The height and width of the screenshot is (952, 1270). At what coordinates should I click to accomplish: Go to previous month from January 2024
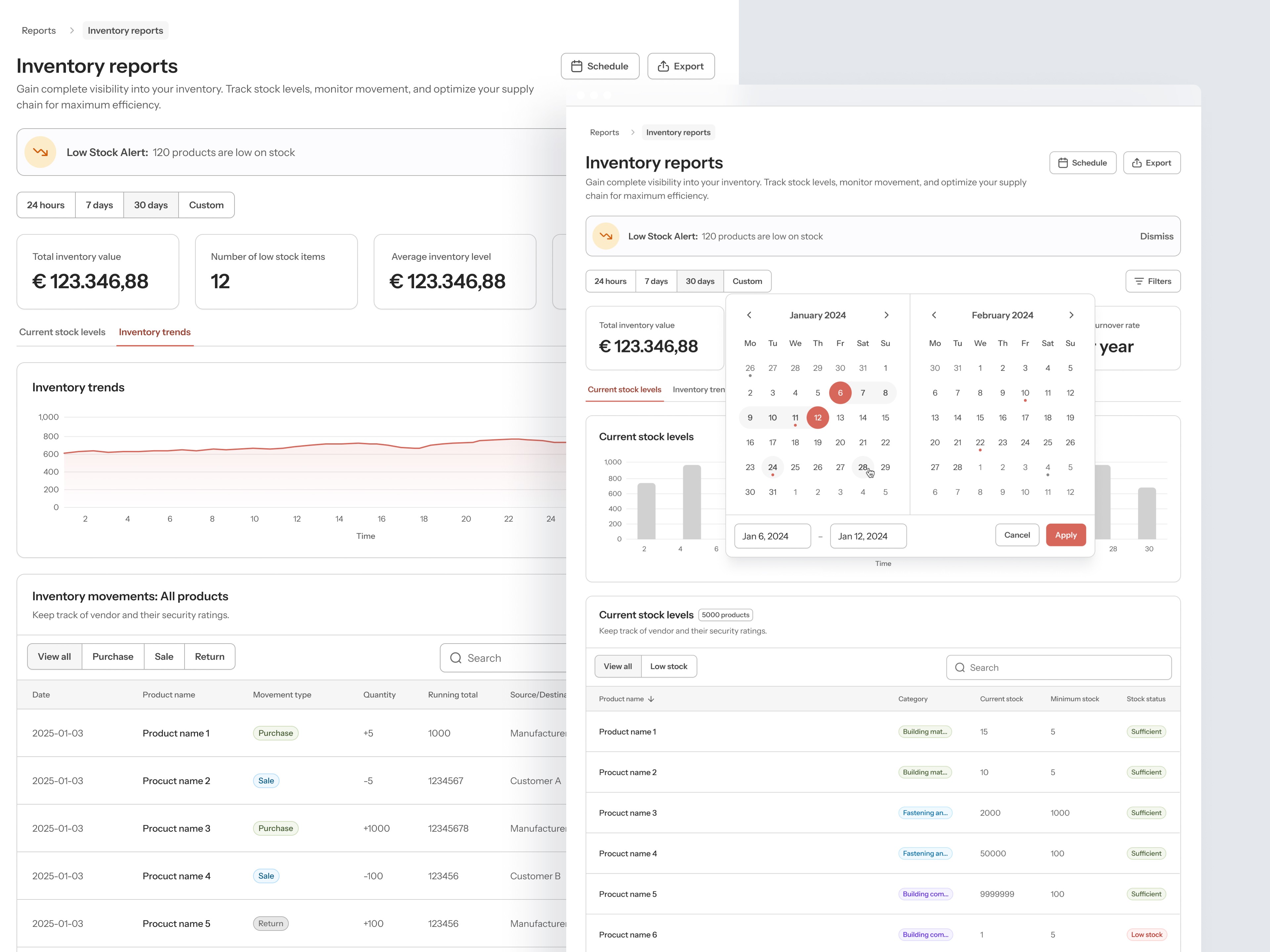(x=749, y=315)
